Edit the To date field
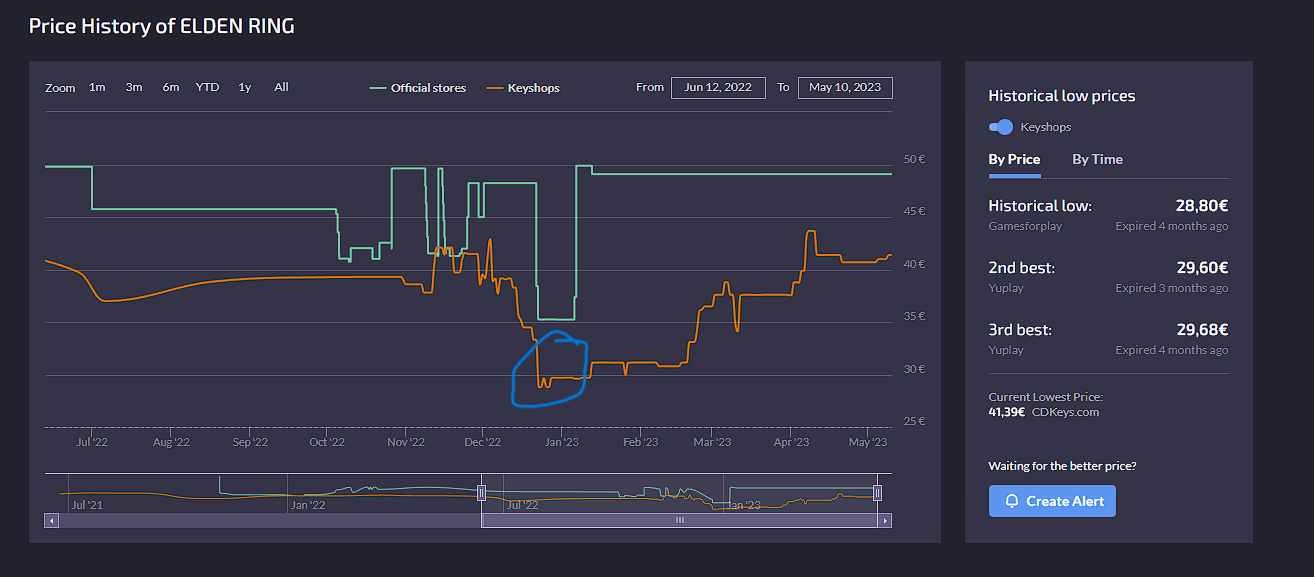1314x577 pixels. (845, 88)
